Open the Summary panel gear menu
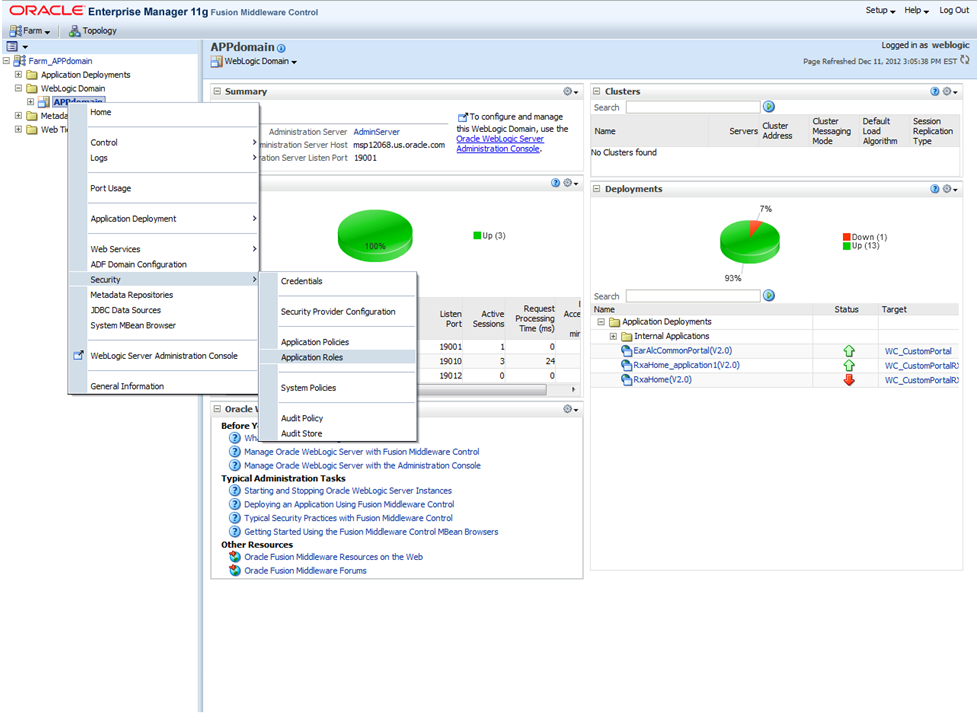The width and height of the screenshot is (979, 715). (570, 91)
